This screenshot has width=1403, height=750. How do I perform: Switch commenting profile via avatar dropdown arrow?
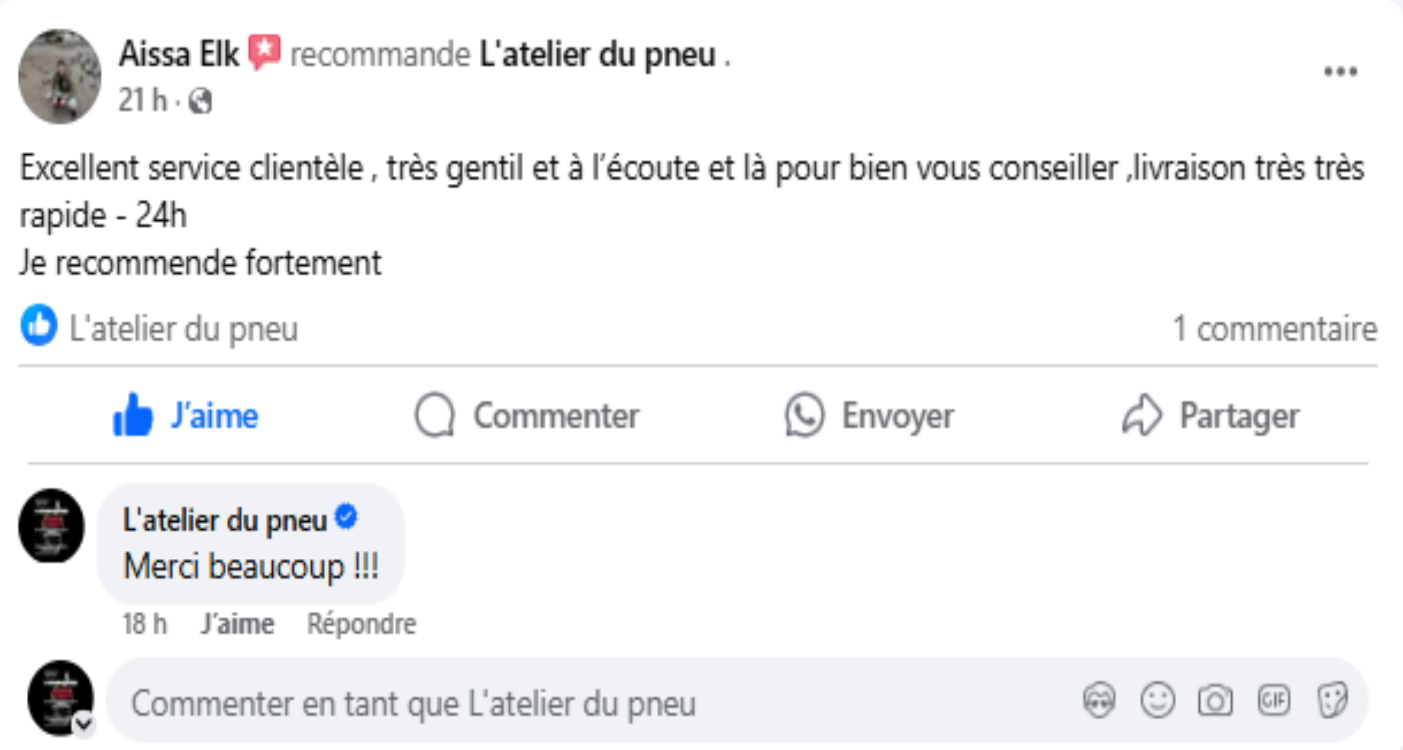[x=84, y=723]
